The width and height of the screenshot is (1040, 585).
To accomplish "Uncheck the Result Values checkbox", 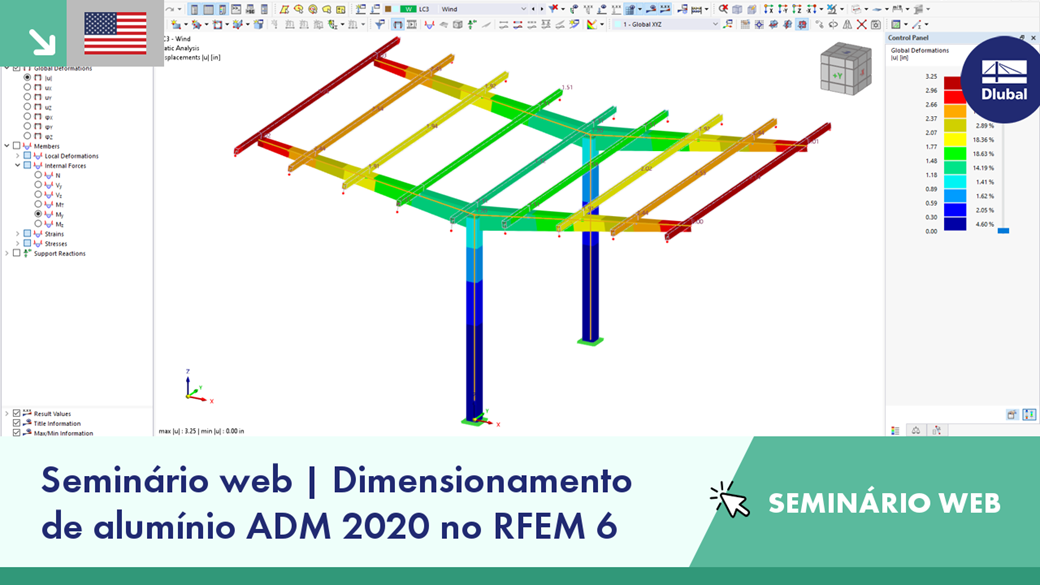I will pos(17,413).
